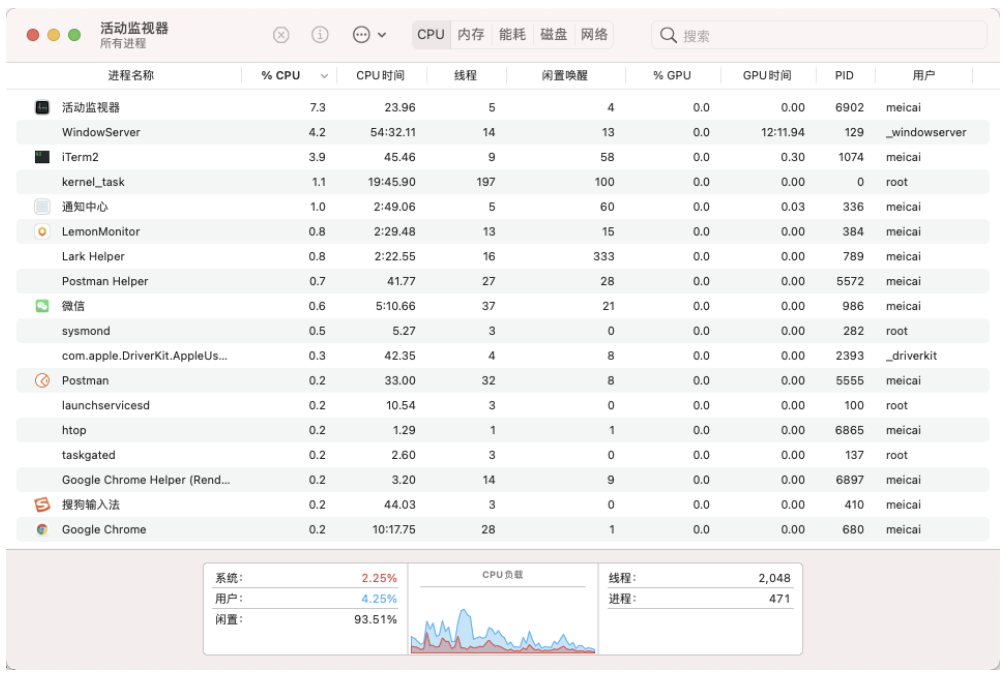Click the 搜狗输入法 icon
Screen dimensions: 1006x678
tap(42, 505)
